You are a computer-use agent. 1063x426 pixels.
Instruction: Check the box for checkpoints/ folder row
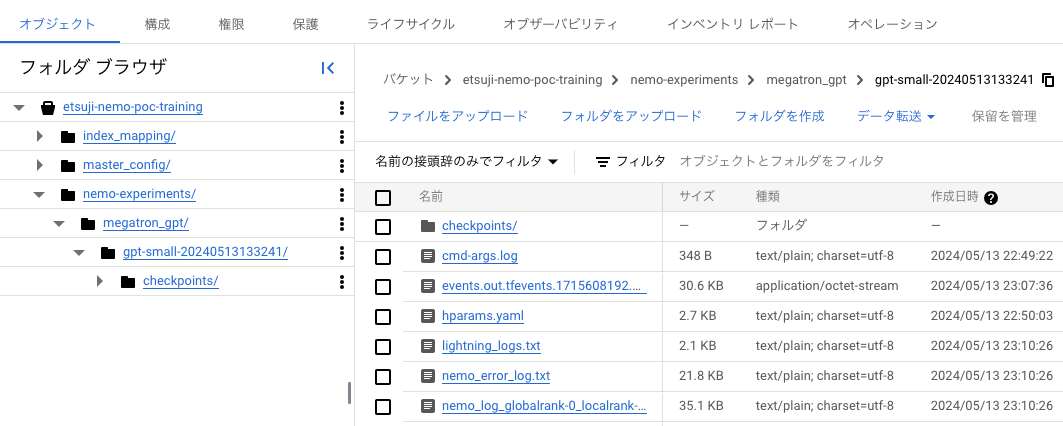383,227
